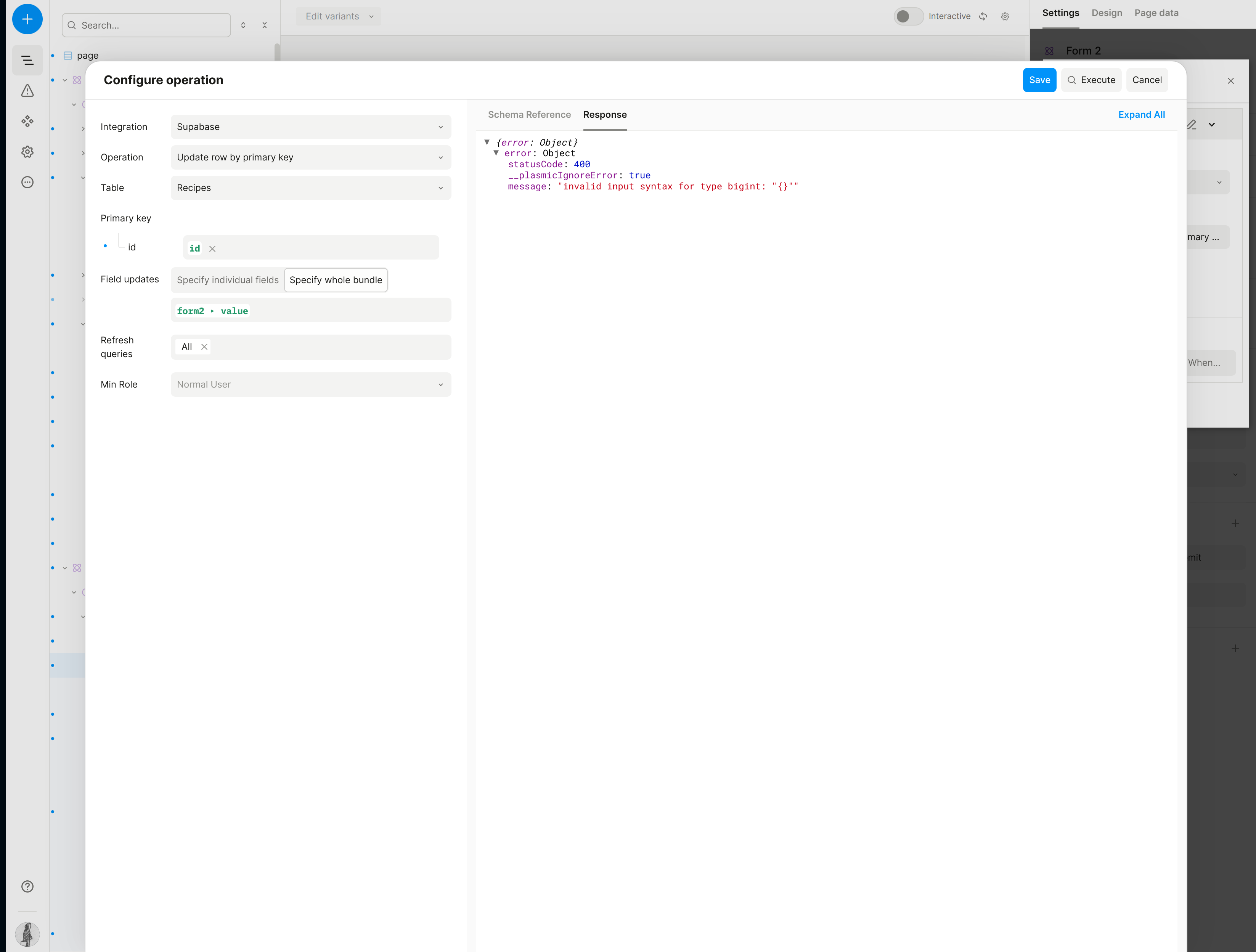Click the lower plus icon in right panel

tap(1235, 648)
